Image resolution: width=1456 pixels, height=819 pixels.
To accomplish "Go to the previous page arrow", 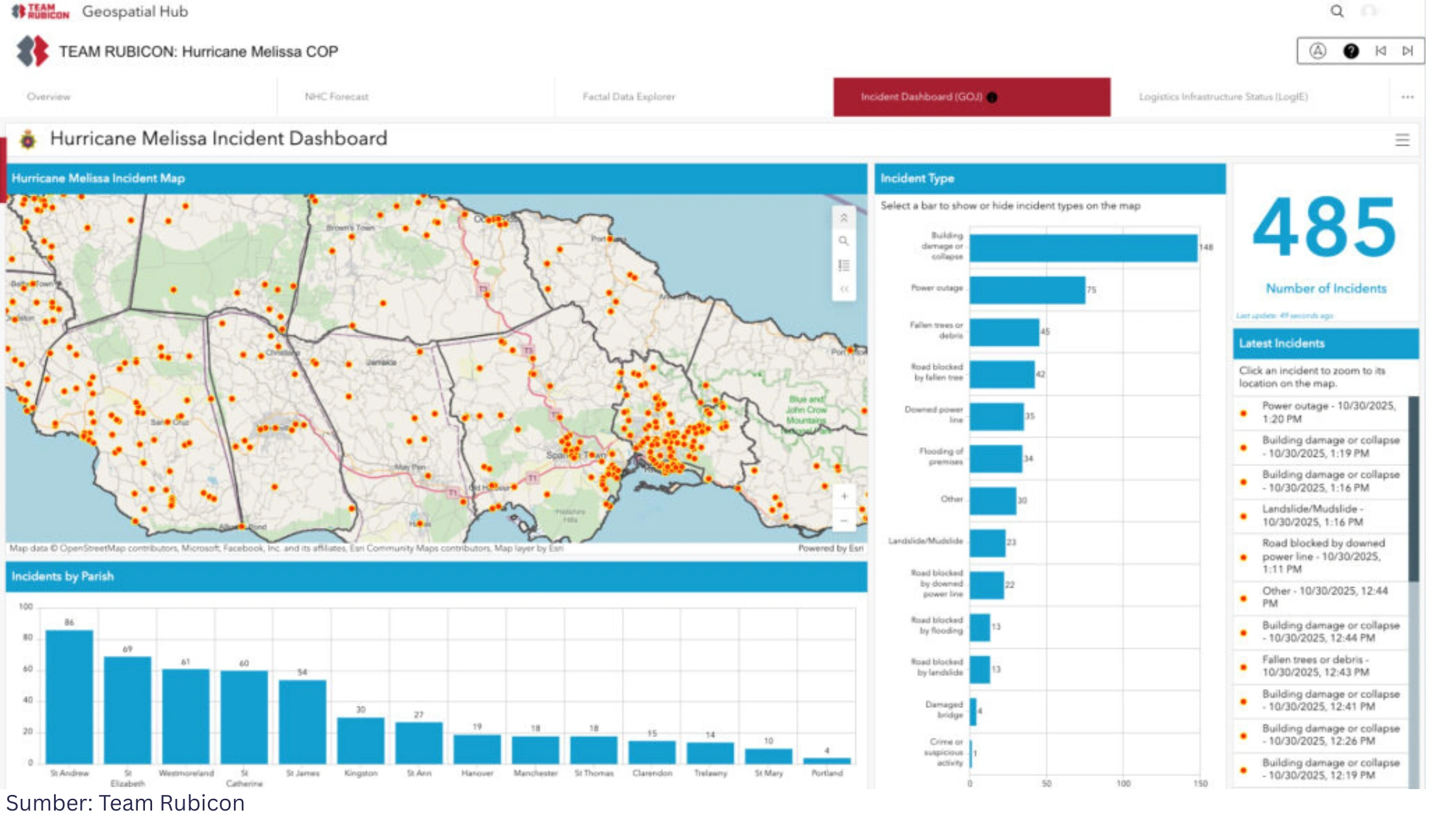I will pos(1381,51).
